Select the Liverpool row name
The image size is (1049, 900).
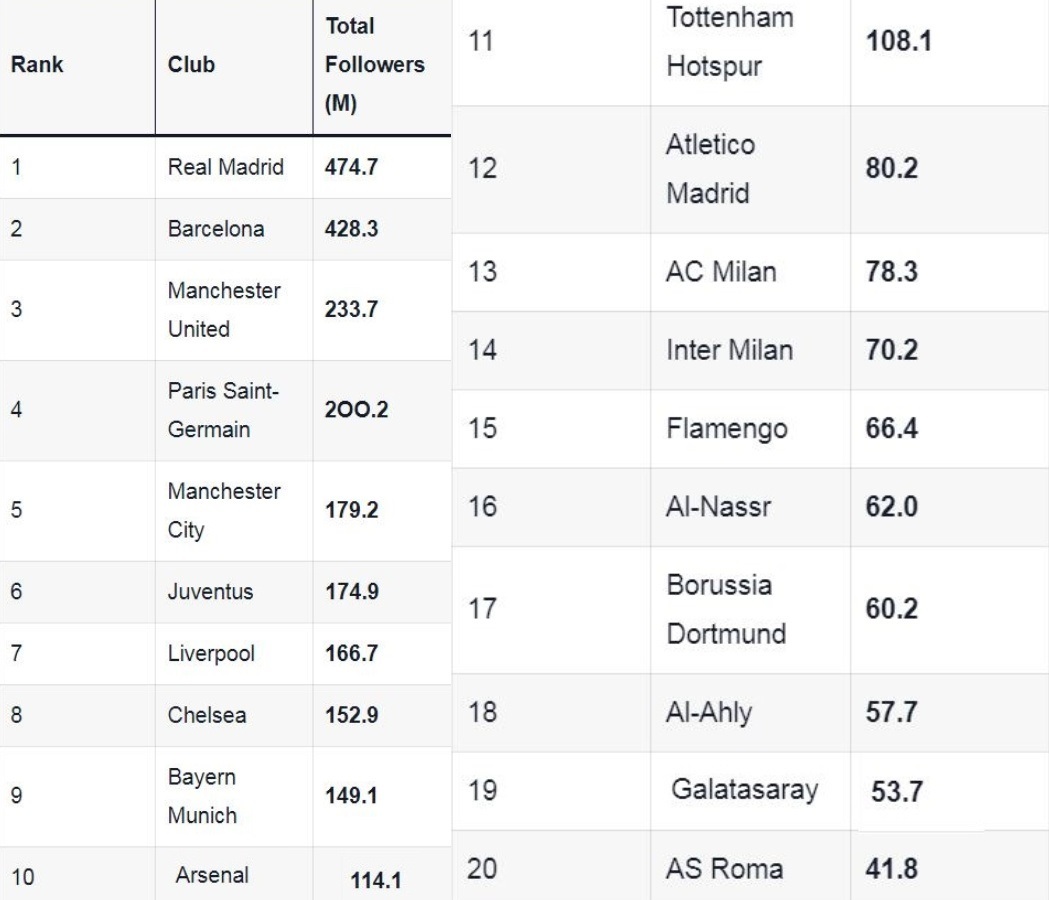(211, 653)
